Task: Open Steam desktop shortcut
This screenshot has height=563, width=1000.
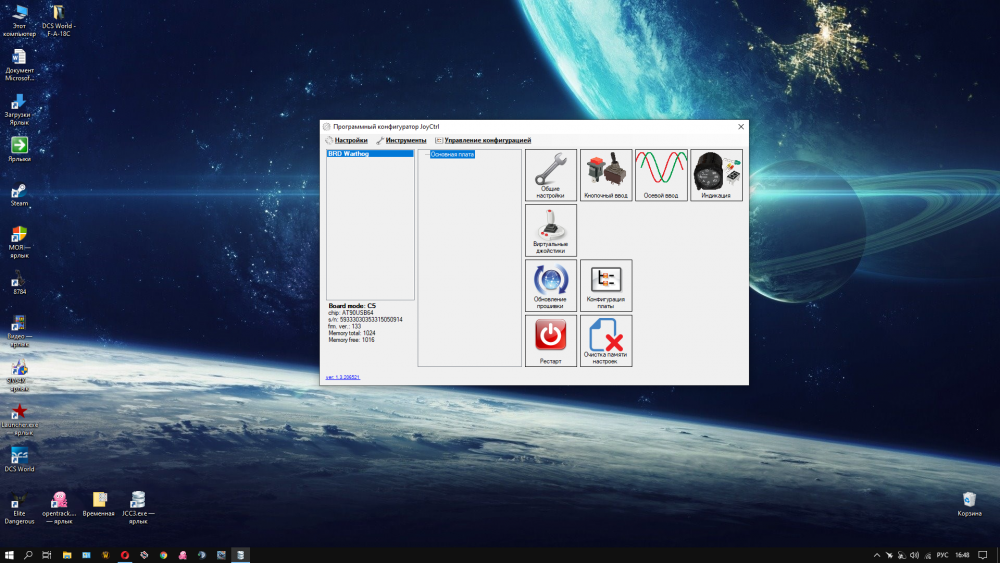Action: pos(19,192)
